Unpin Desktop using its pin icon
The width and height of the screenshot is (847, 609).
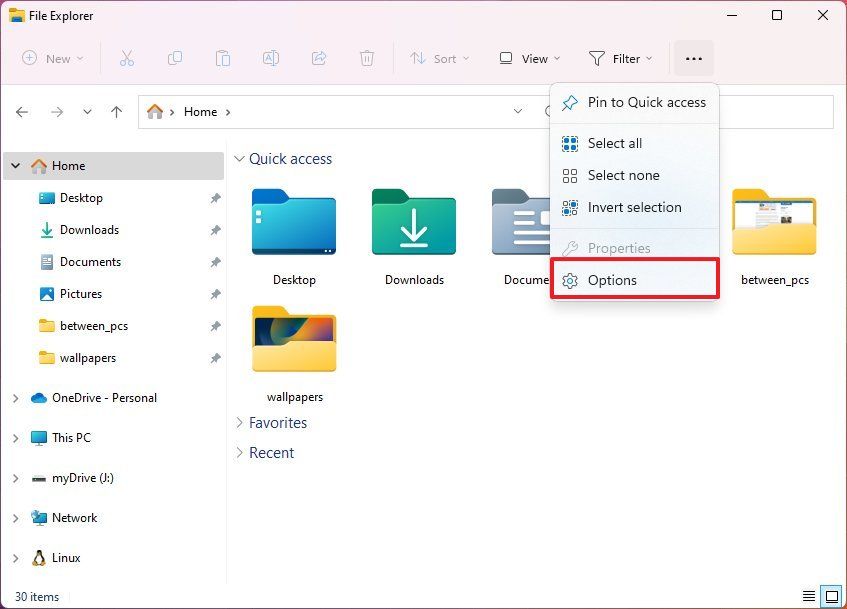(215, 198)
